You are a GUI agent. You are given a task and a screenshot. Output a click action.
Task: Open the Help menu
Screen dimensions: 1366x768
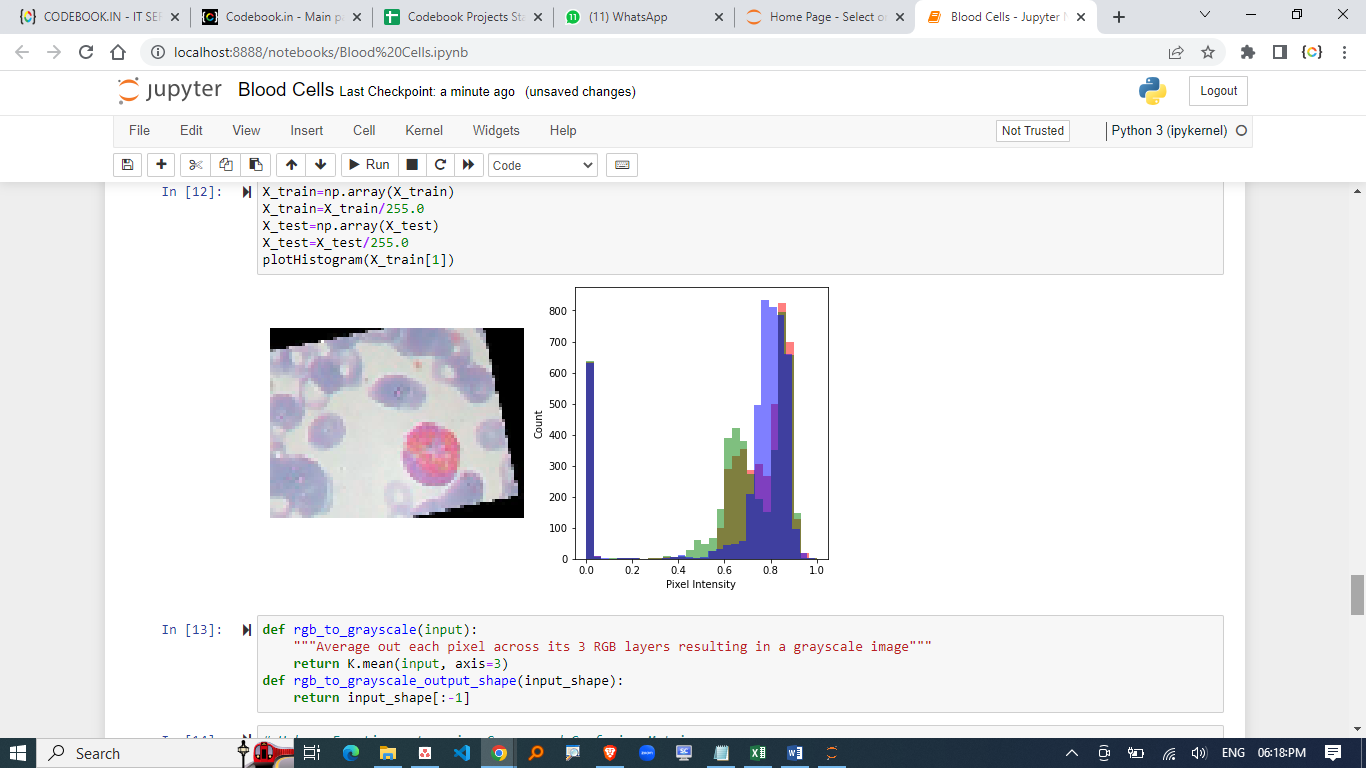[x=563, y=130]
